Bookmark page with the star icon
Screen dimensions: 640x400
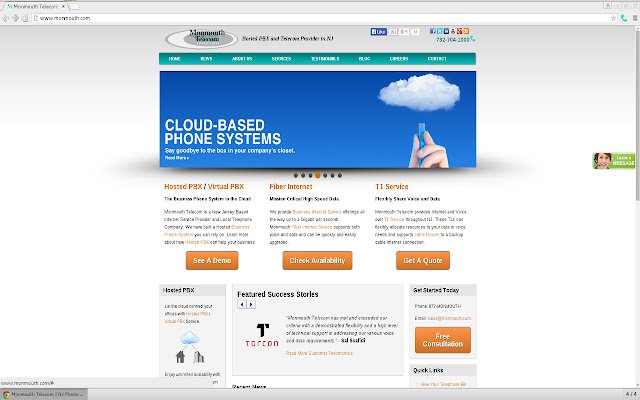pyautogui.click(x=613, y=18)
